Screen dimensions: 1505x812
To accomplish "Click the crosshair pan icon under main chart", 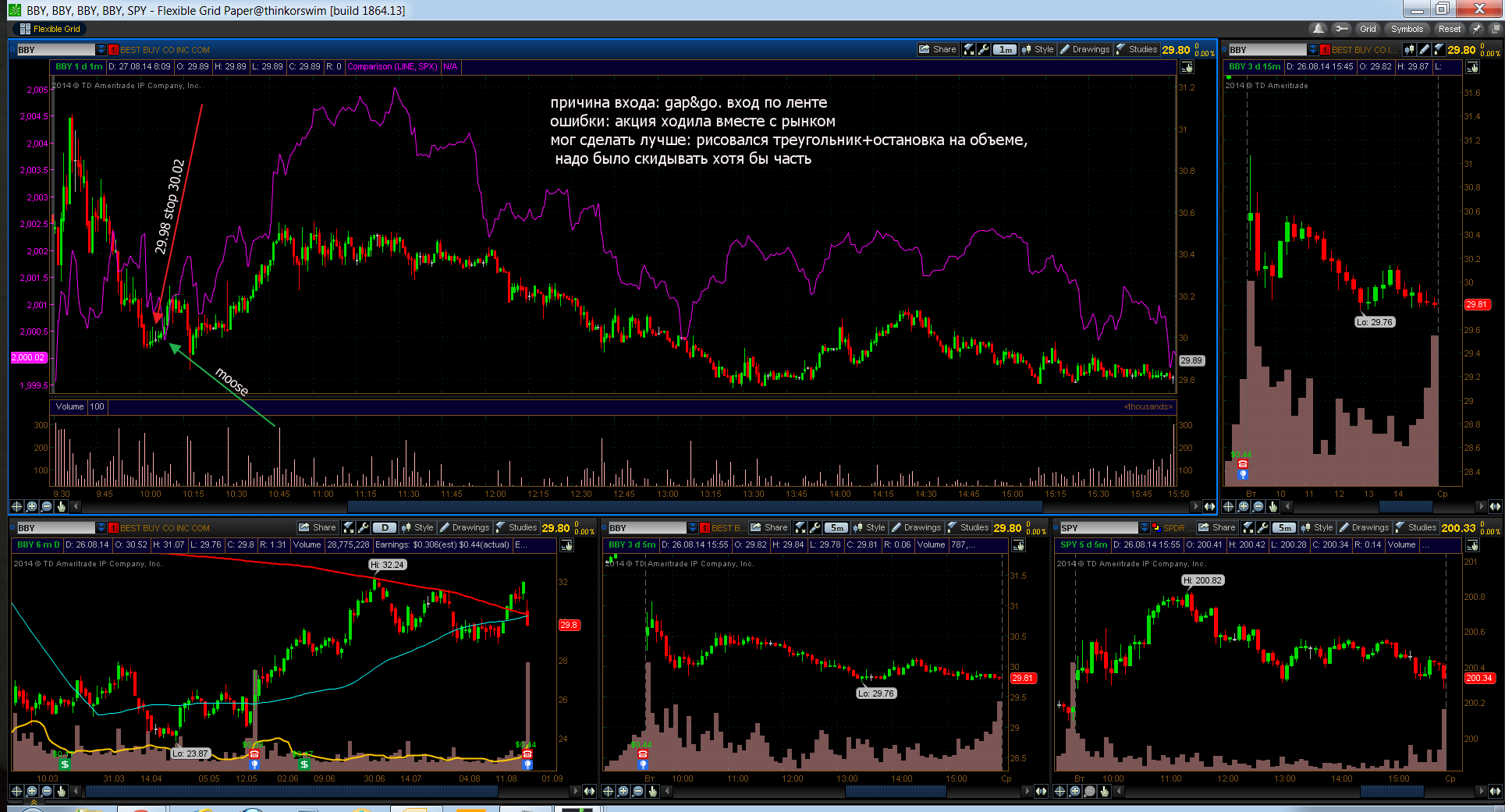I will [x=17, y=506].
